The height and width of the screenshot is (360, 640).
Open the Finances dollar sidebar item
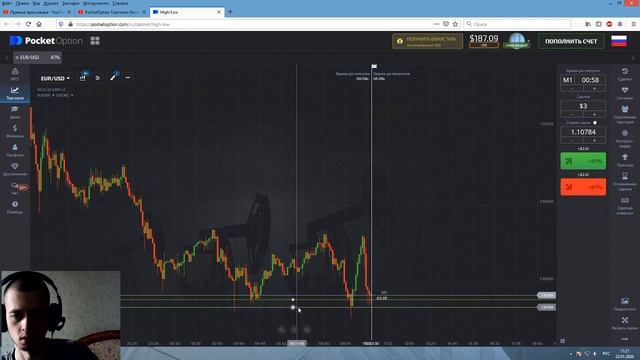point(15,131)
